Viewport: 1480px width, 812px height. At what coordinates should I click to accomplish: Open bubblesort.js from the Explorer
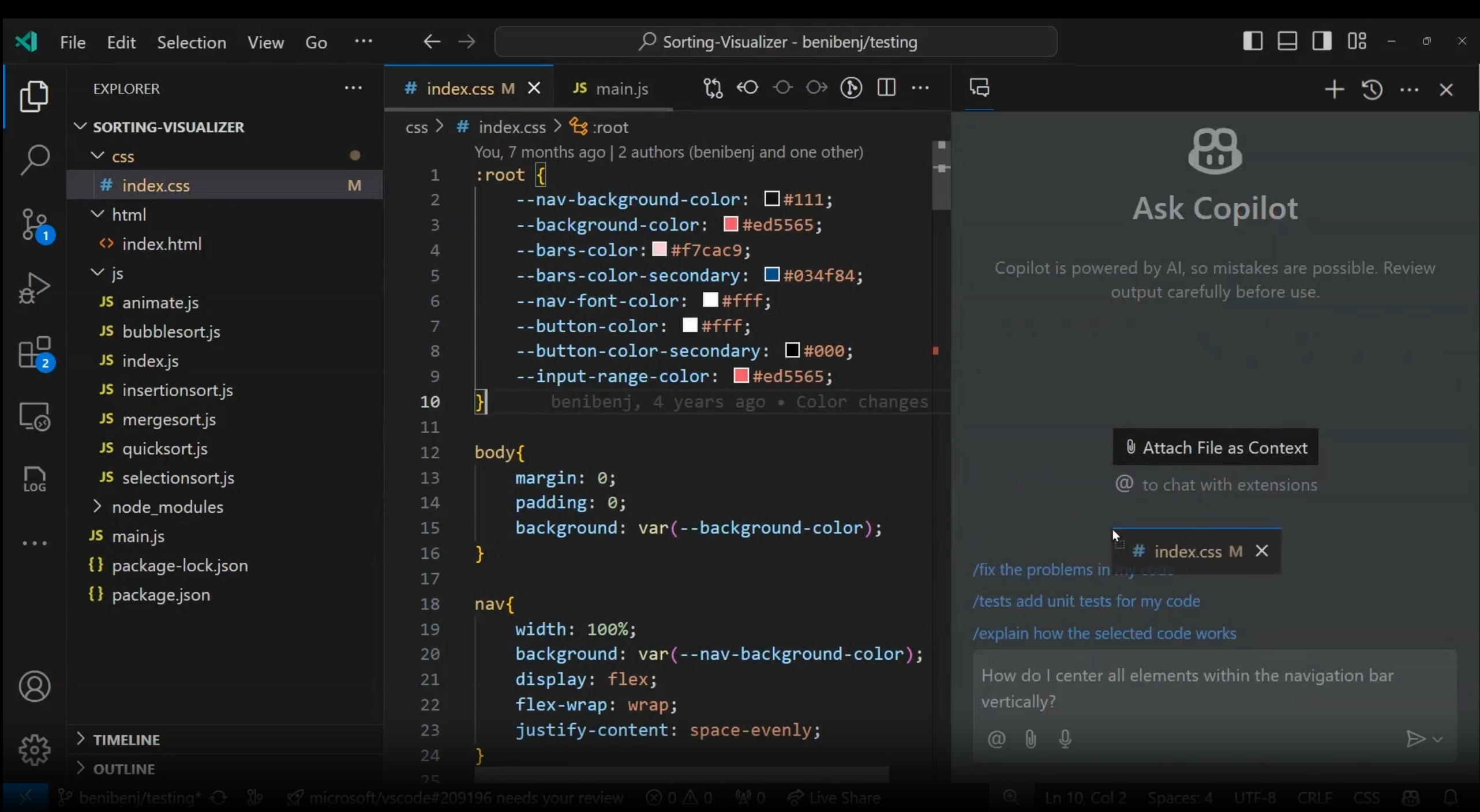click(171, 332)
